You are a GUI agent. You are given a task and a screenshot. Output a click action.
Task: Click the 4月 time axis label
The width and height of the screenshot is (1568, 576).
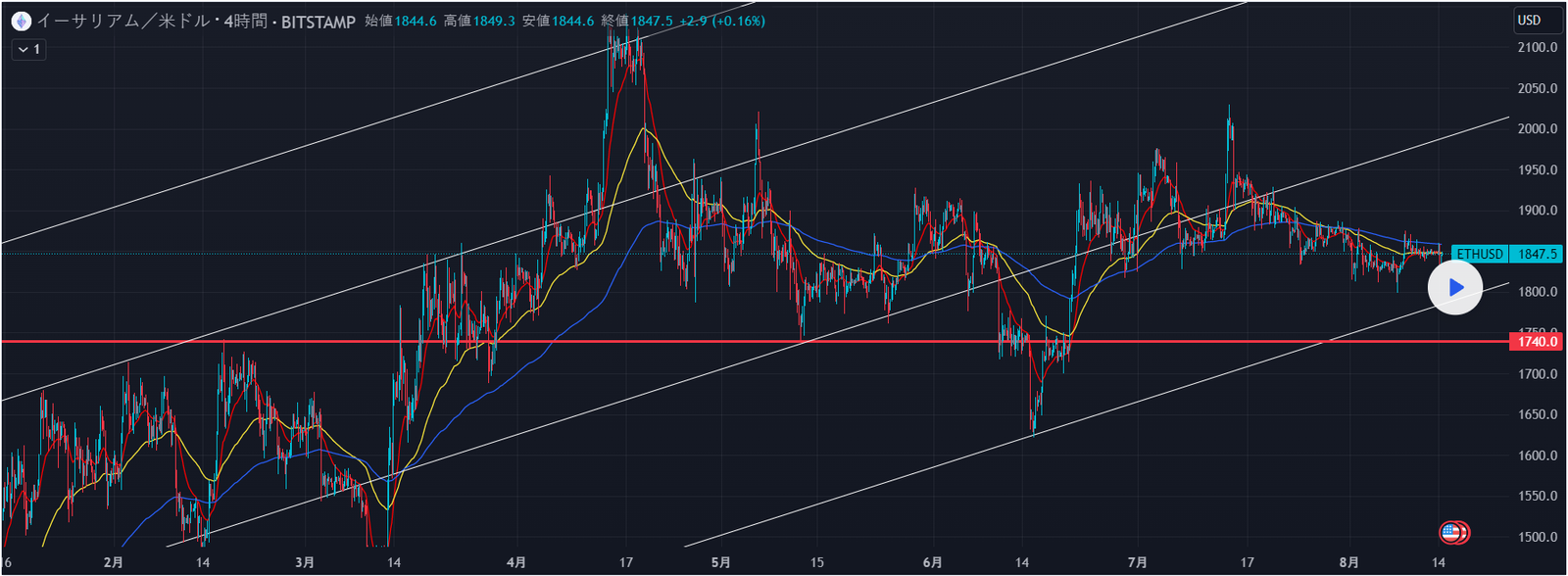click(516, 562)
